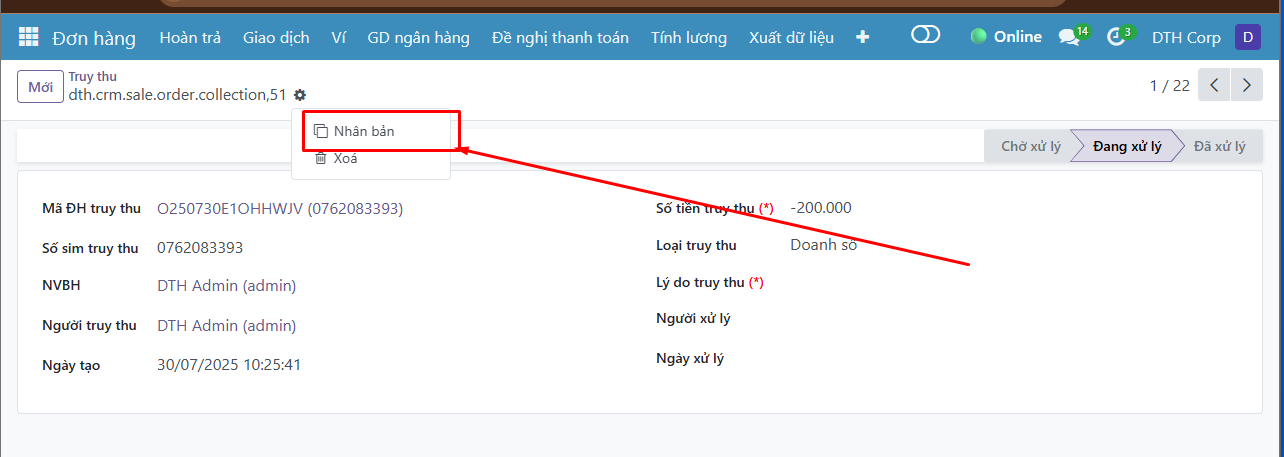Image resolution: width=1284 pixels, height=457 pixels.
Task: Click the purple D user avatar
Action: [x=1247, y=37]
